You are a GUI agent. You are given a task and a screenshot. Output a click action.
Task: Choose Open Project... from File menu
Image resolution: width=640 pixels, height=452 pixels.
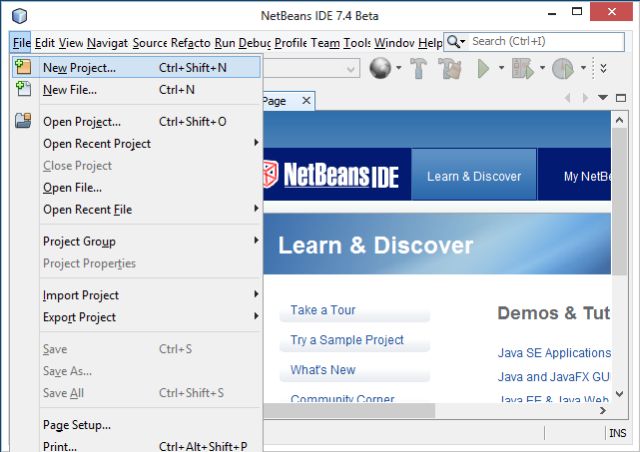click(x=136, y=121)
